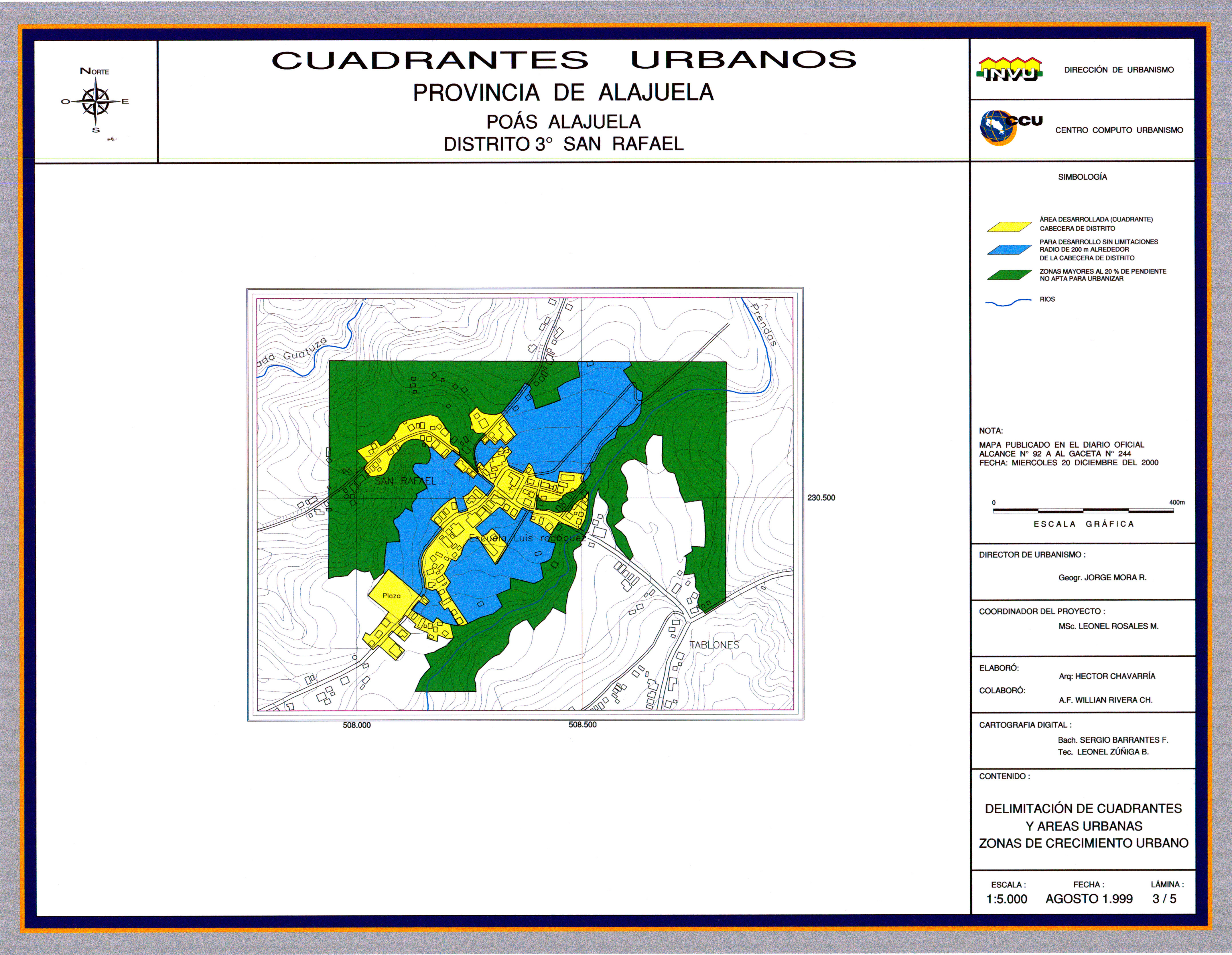1232x955 pixels.
Task: Click the 'PROVINCIA DE ALAJUELA' heading
Action: (x=563, y=92)
